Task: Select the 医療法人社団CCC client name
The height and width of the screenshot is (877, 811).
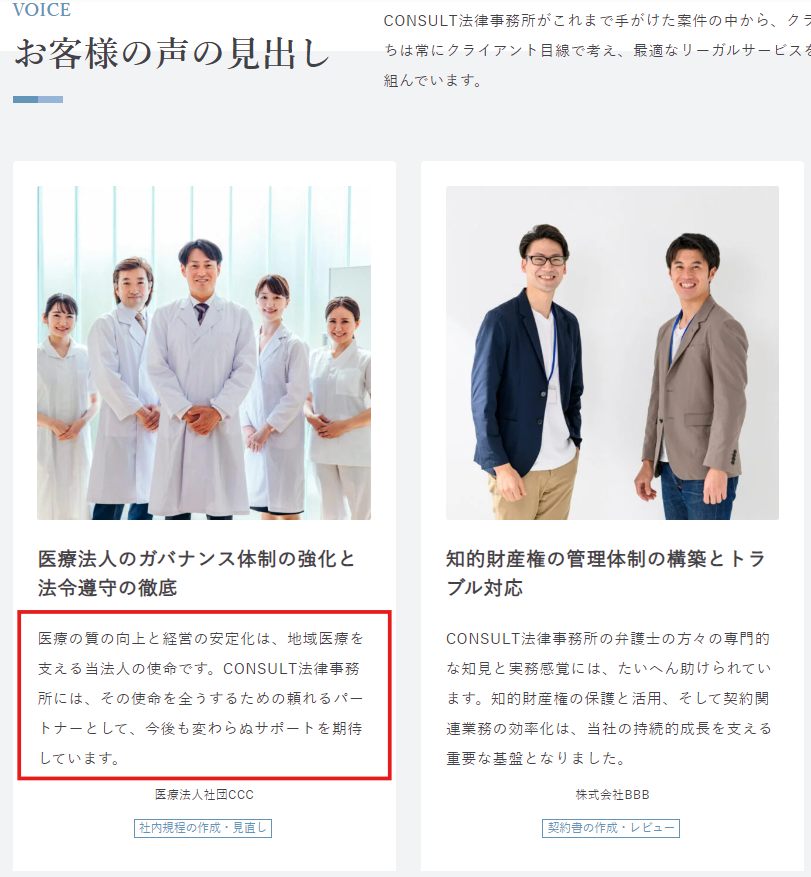Action: point(204,794)
